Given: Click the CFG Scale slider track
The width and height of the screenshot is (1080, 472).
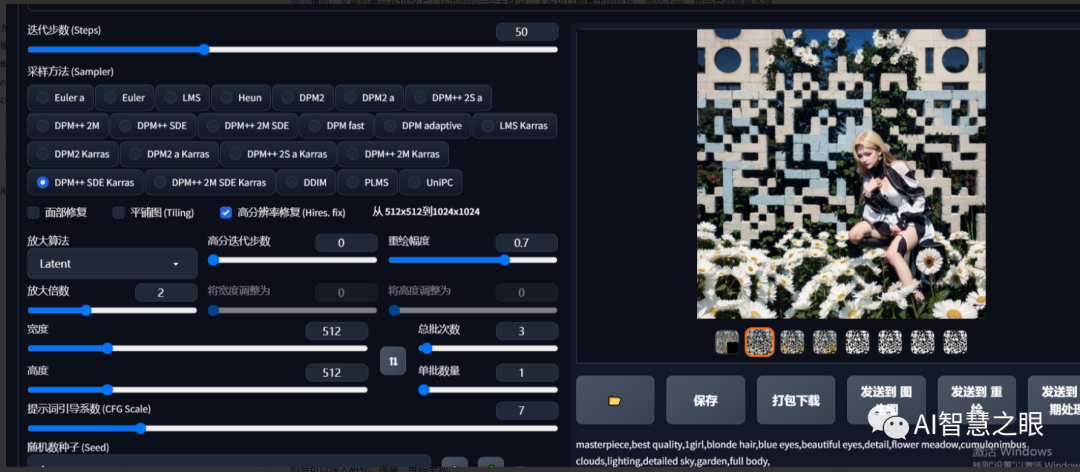Looking at the screenshot, I should pyautogui.click(x=293, y=428).
